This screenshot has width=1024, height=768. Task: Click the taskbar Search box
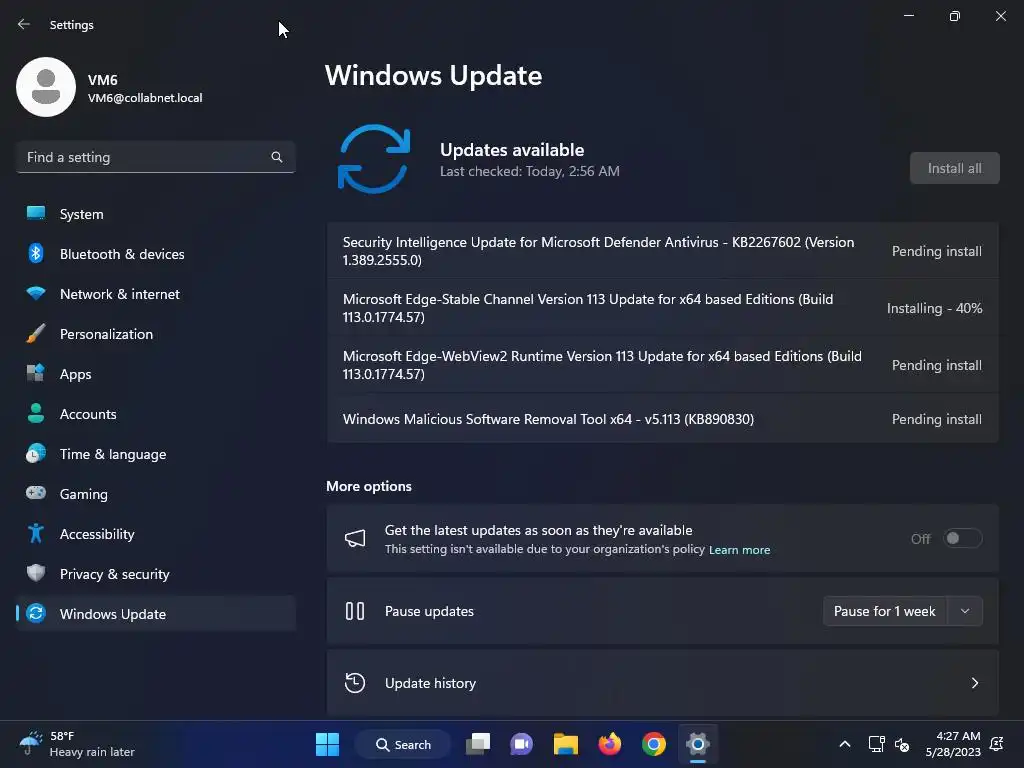(403, 744)
